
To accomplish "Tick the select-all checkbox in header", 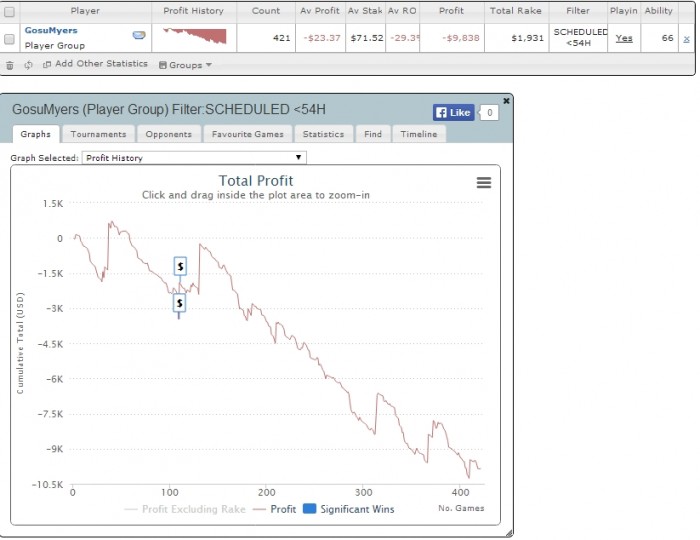I will click(x=9, y=12).
